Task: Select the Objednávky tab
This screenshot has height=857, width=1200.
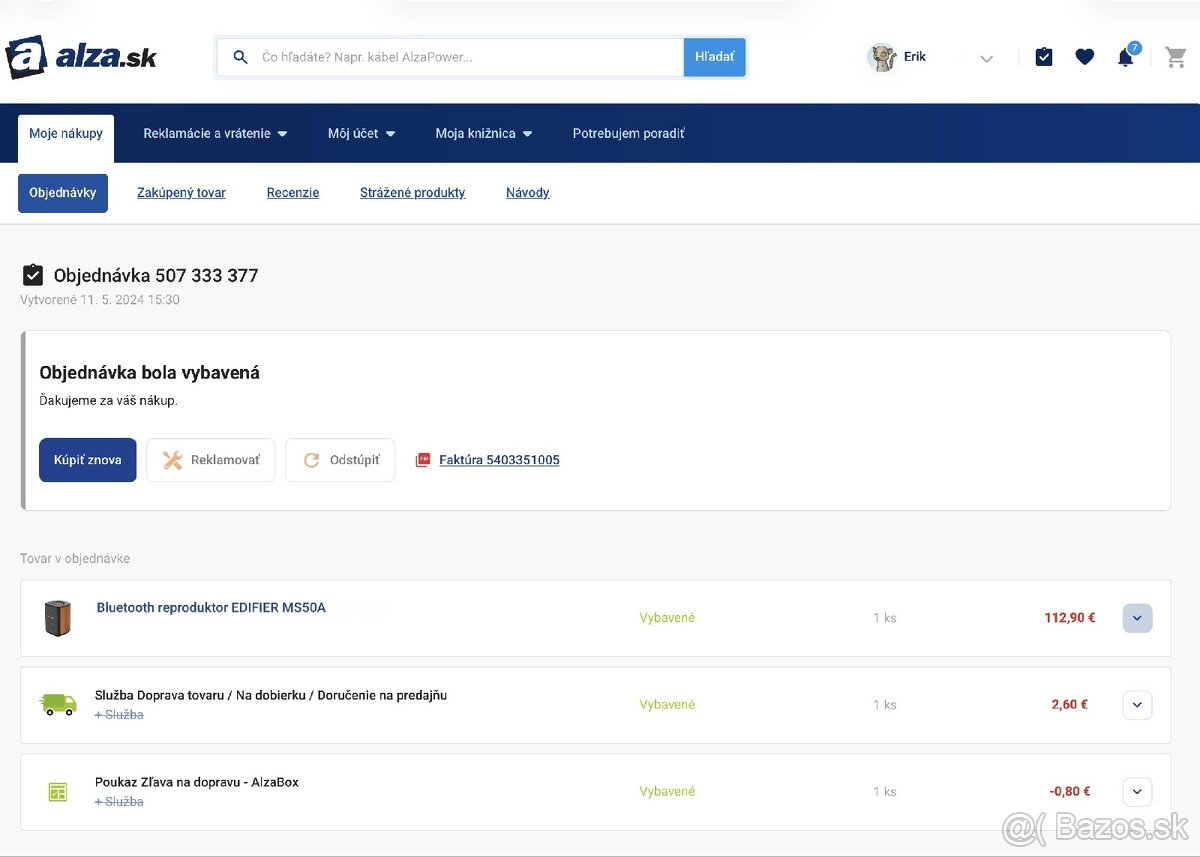Action: (x=63, y=193)
